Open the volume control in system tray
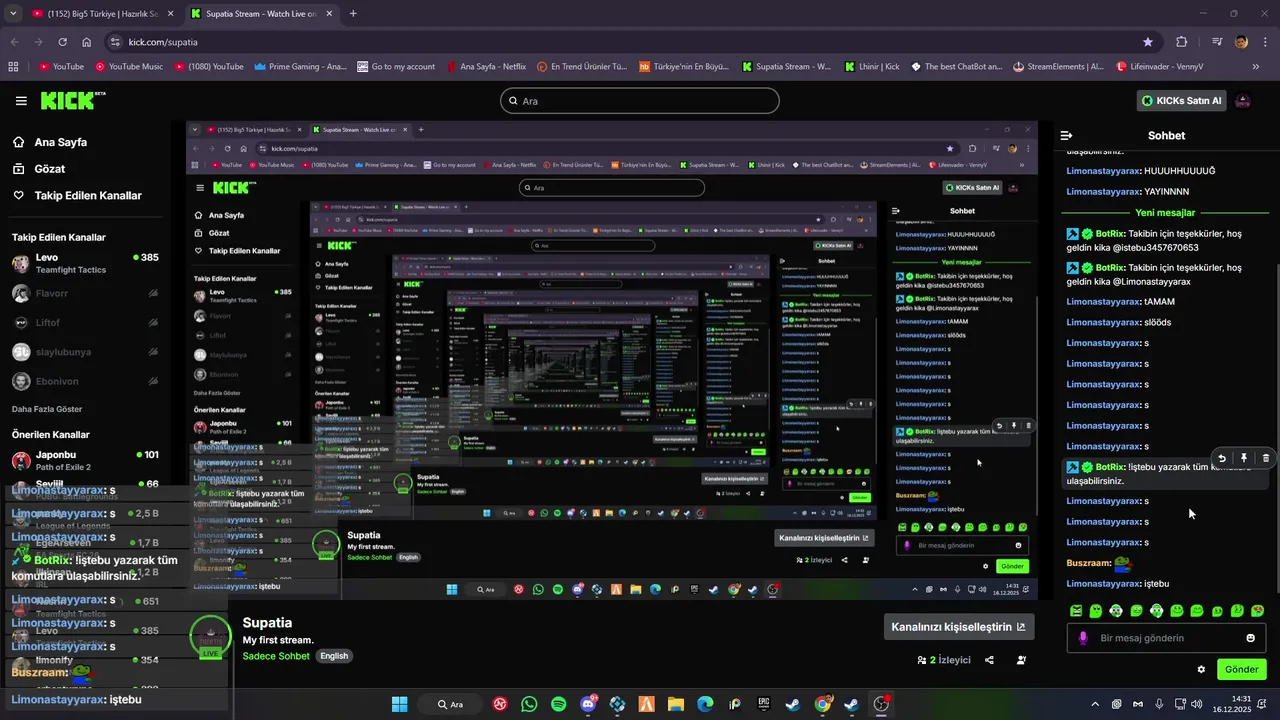1280x720 pixels. tap(1198, 704)
